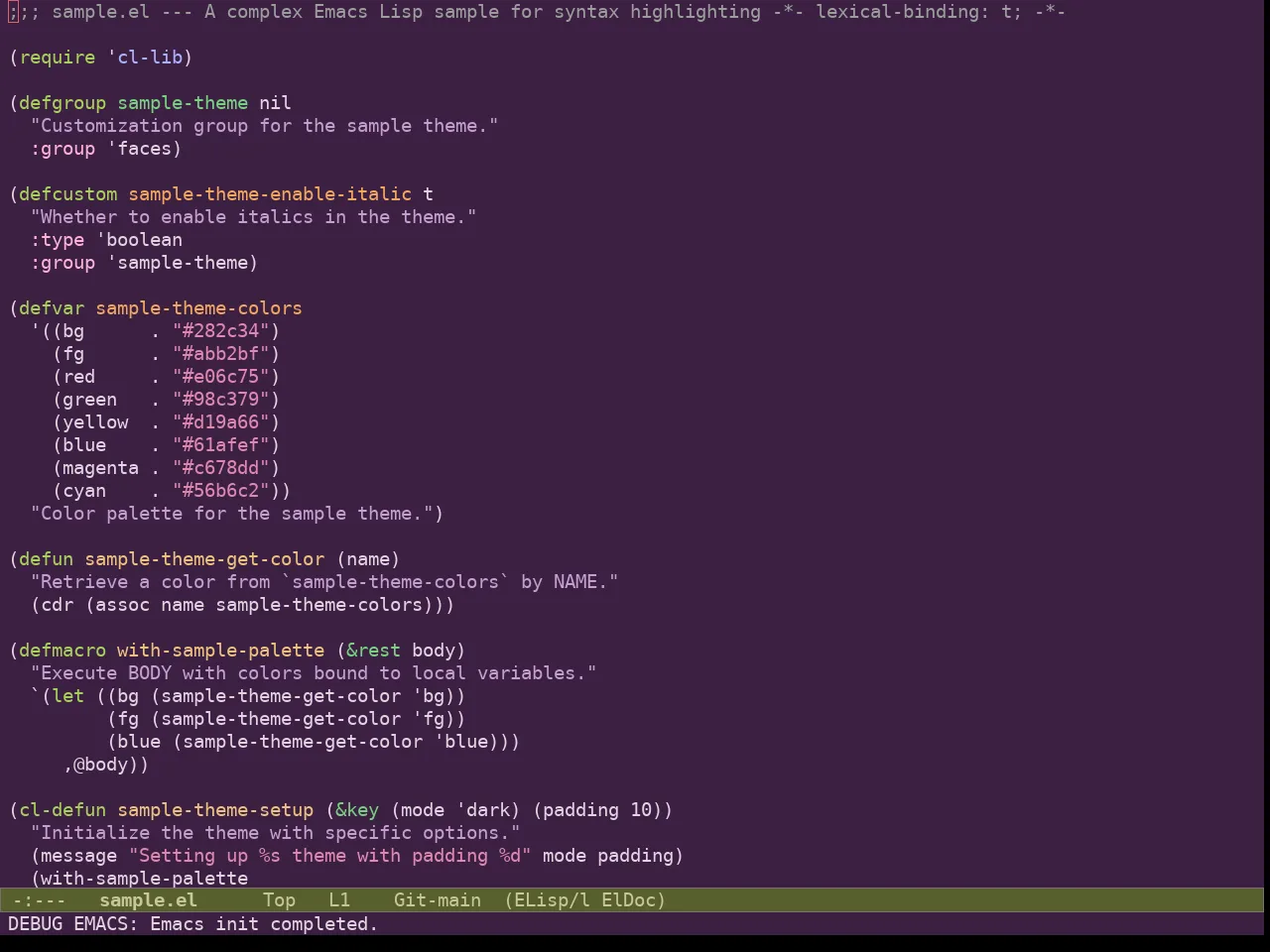
Task: Click the 'message' function call
Action: 79,856
